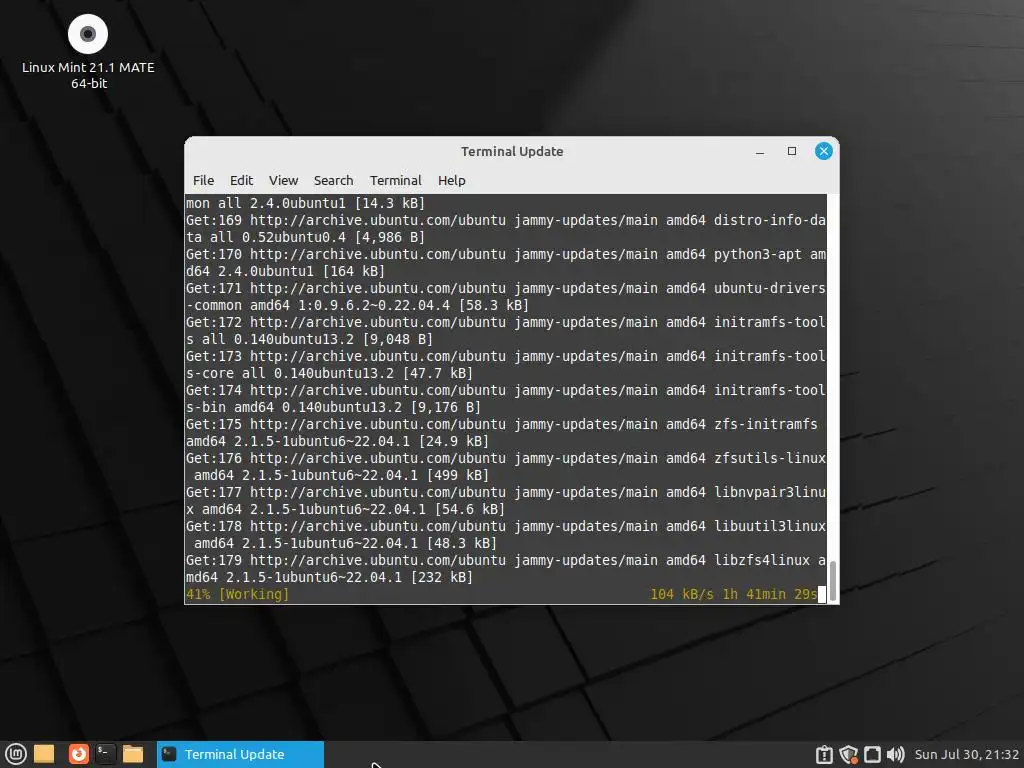The width and height of the screenshot is (1024, 768).
Task: Click the '104 kB/s 1h 41min 29s' text
Action: tap(733, 594)
